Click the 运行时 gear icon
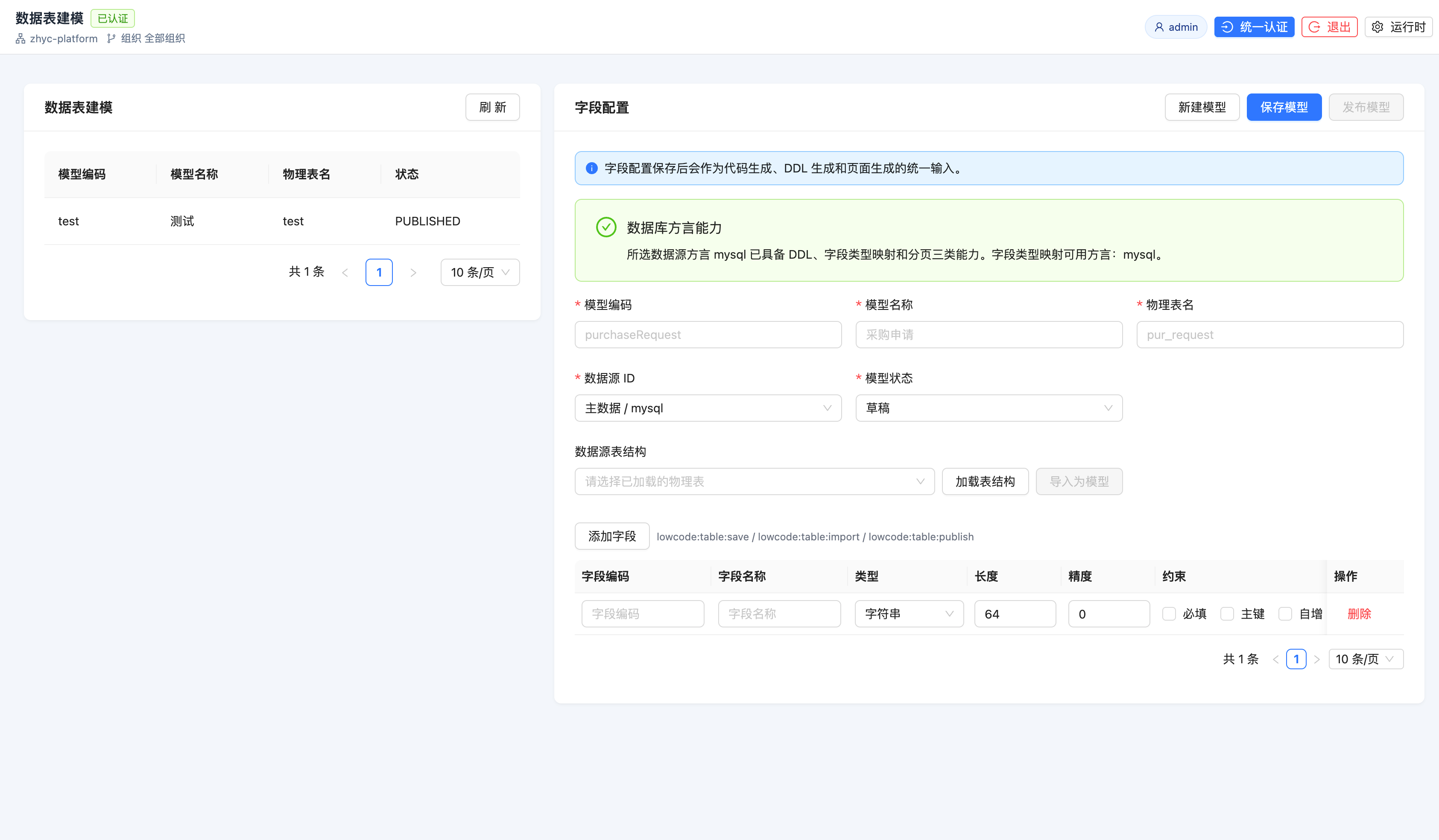 point(1378,27)
